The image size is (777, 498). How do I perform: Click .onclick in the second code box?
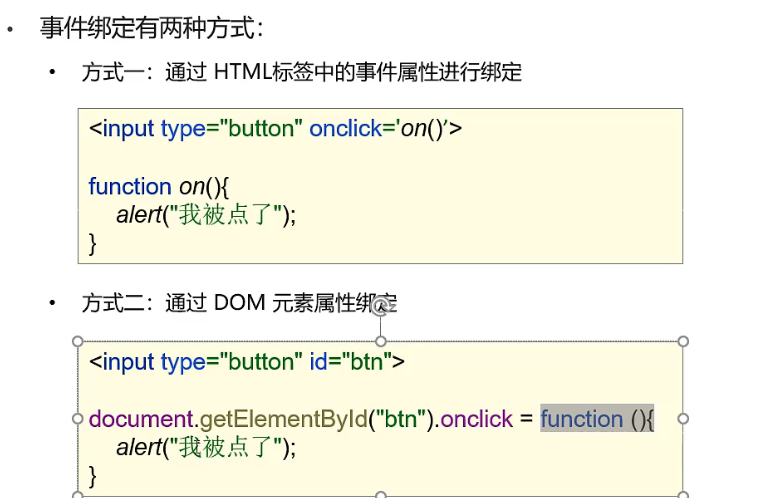(x=476, y=419)
